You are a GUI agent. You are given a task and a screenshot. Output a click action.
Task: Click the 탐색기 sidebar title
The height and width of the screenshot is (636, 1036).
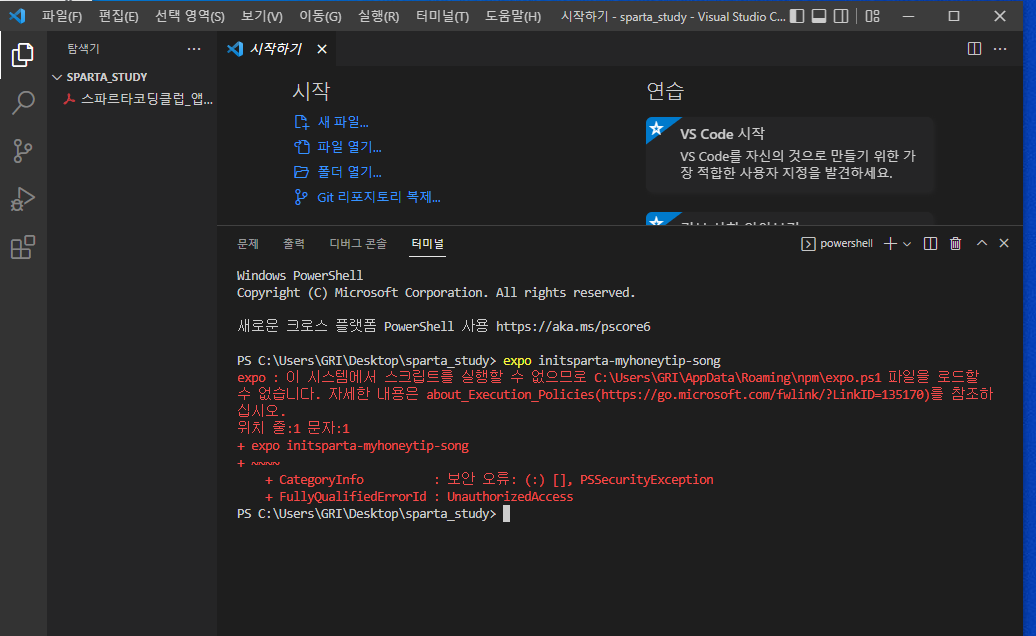click(83, 49)
